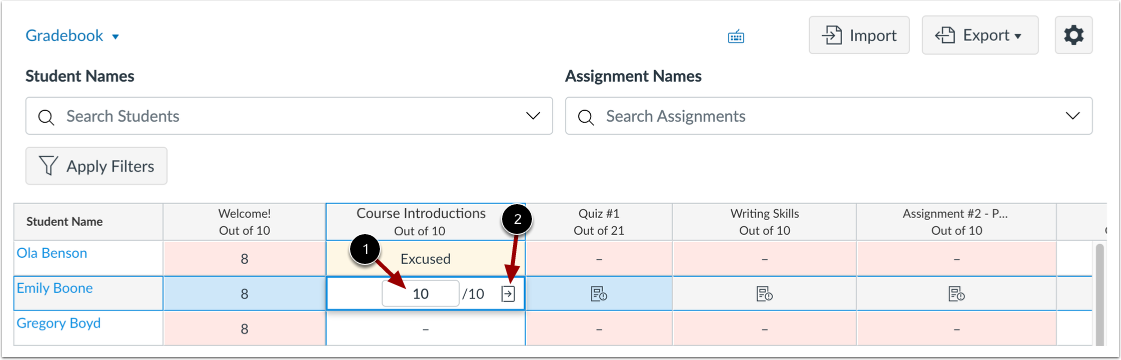Click the gradebook vertical scrollbar
The image size is (1121, 360).
1099,294
